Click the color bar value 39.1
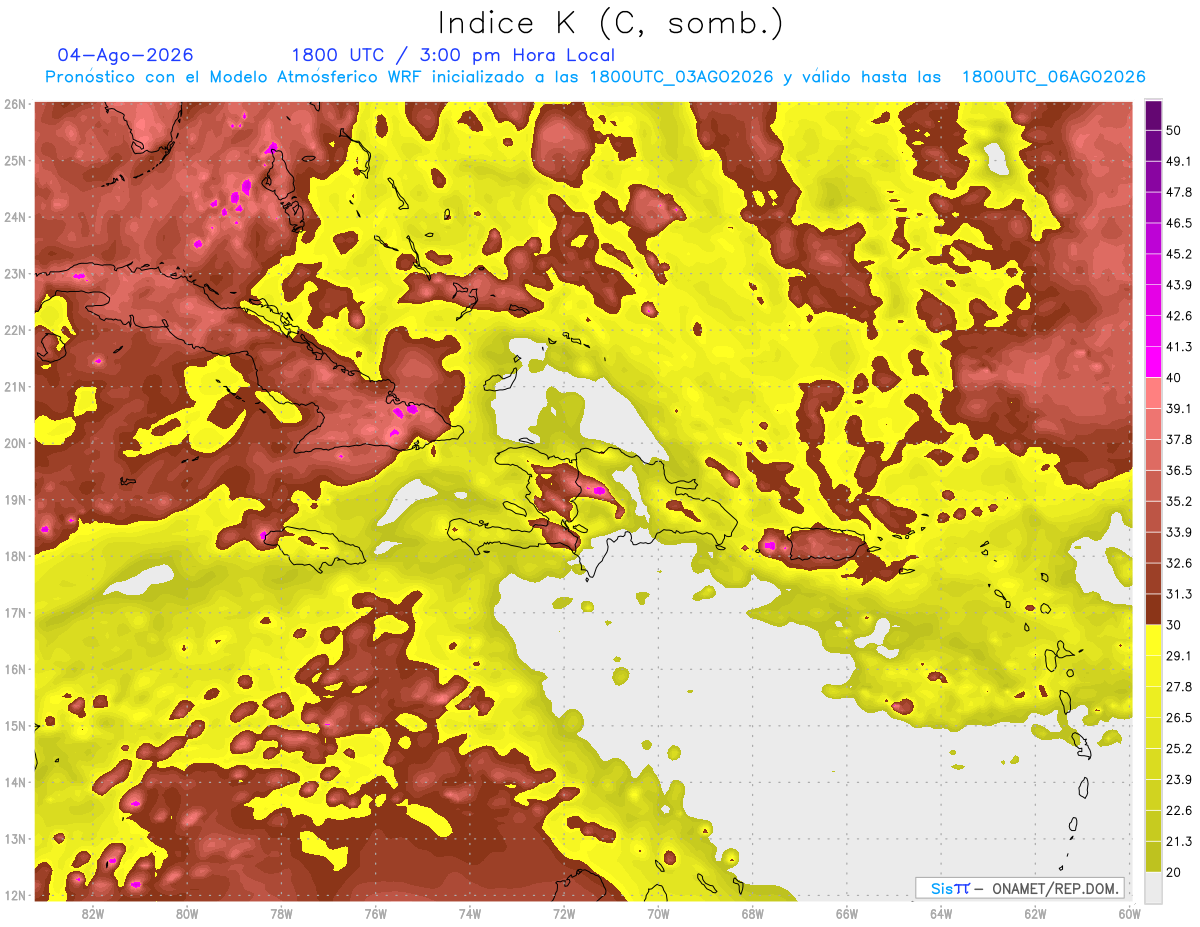 coord(1179,408)
